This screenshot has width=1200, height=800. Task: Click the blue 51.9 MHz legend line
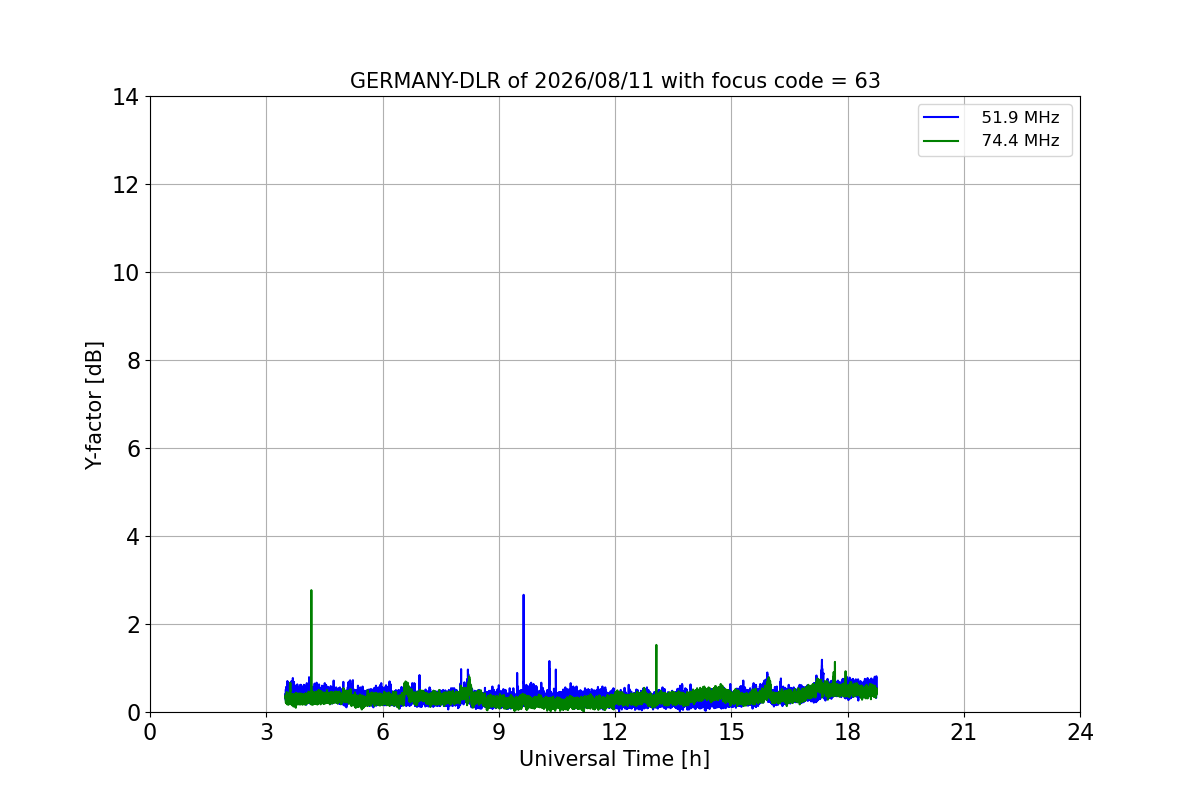[942, 118]
